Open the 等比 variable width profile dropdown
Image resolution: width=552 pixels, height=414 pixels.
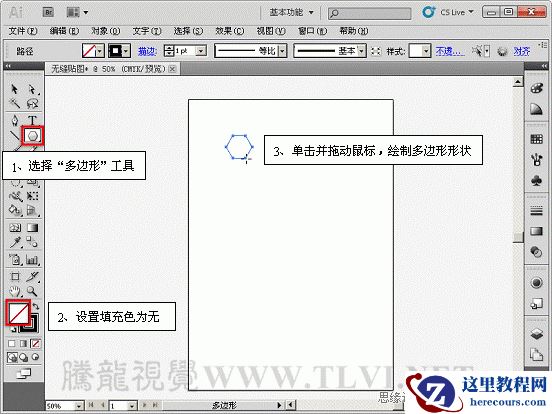(282, 51)
